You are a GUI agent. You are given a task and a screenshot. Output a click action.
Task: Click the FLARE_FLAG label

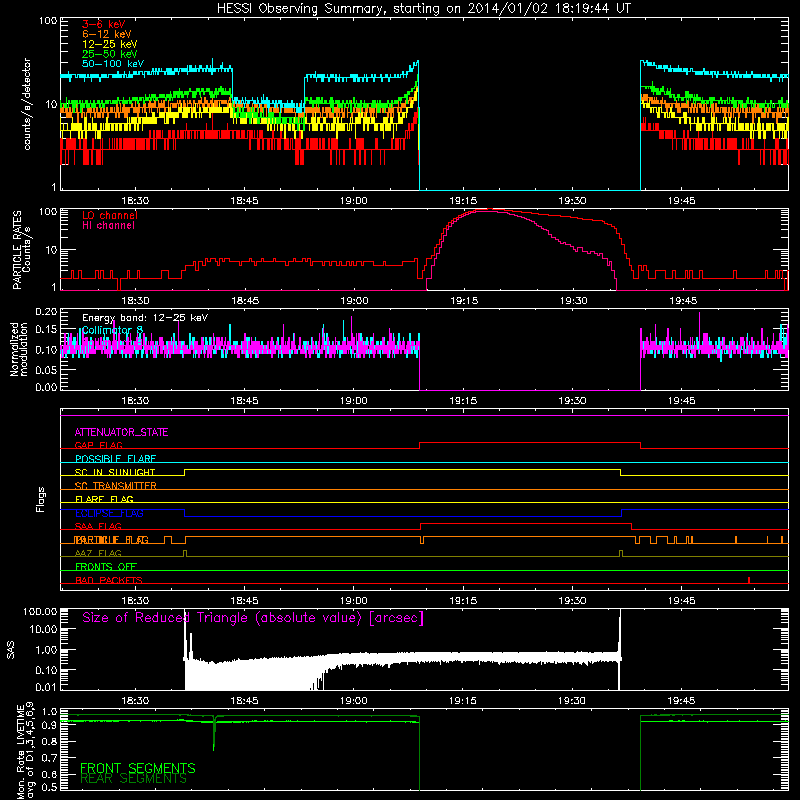pos(104,499)
